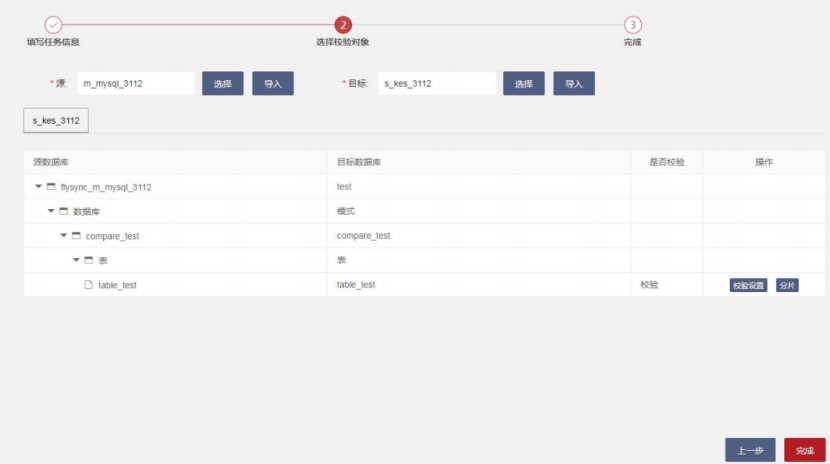830x464 pixels.
Task: Click folder icon beside source compare_test
Action: pos(76,235)
